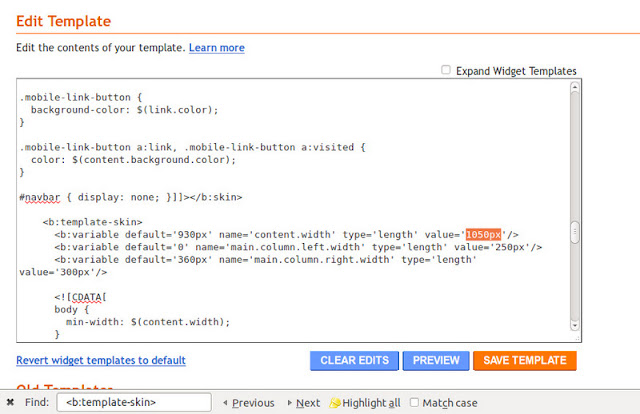The width and height of the screenshot is (640, 414).
Task: Go to Previous find match
Action: click(x=248, y=403)
